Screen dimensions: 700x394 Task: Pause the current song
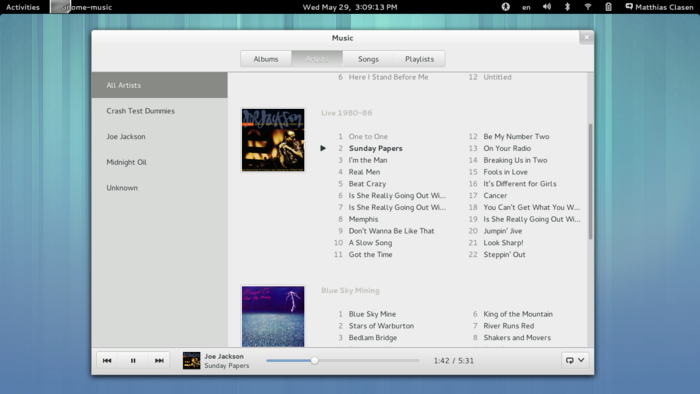click(x=133, y=361)
